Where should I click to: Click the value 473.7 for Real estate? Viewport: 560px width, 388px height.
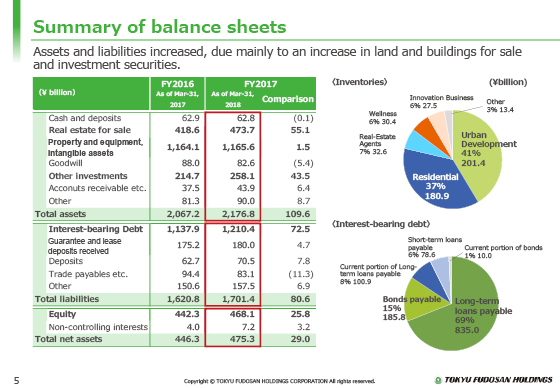[242, 130]
